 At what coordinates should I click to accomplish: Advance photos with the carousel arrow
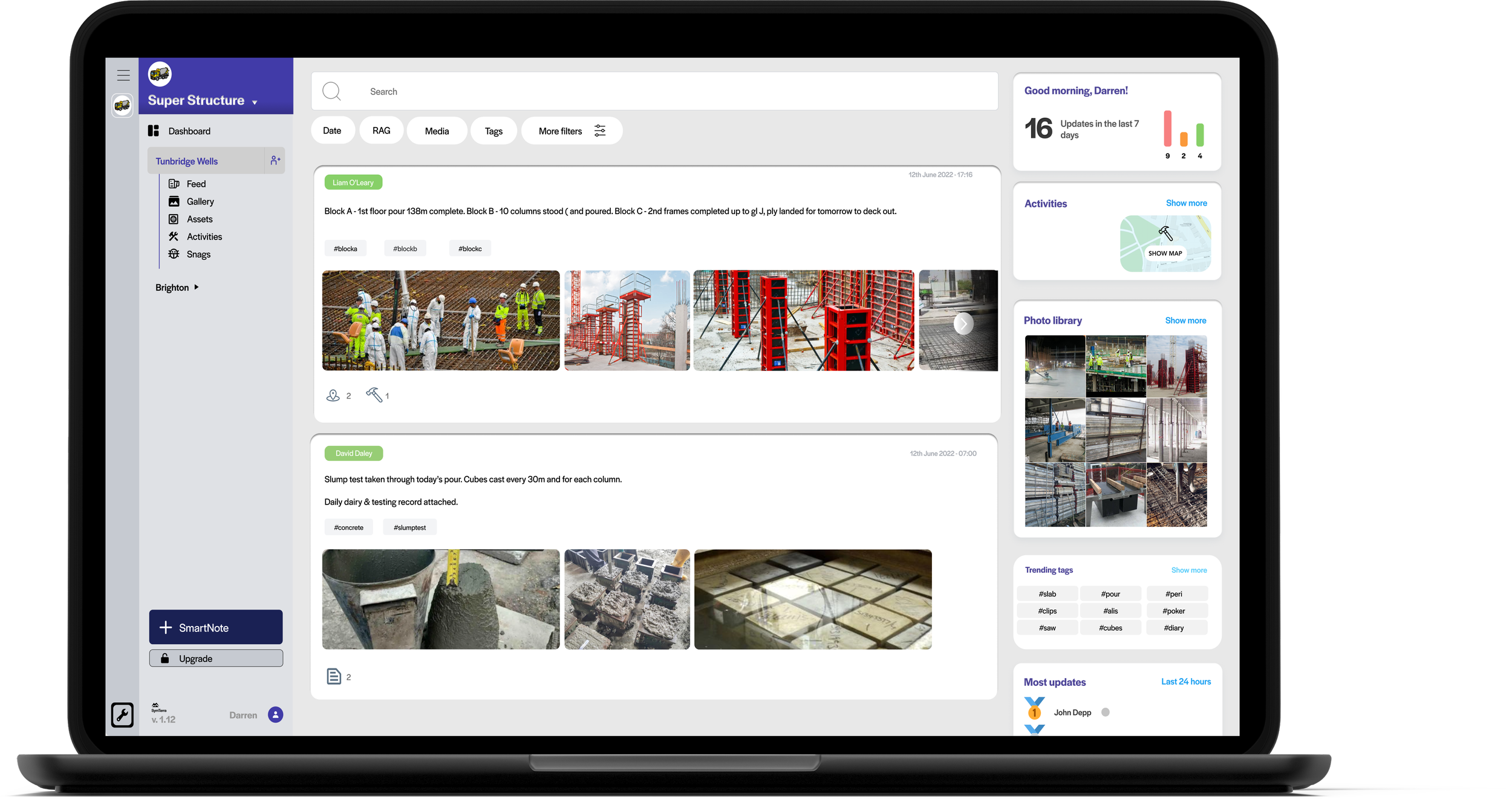pyautogui.click(x=963, y=324)
